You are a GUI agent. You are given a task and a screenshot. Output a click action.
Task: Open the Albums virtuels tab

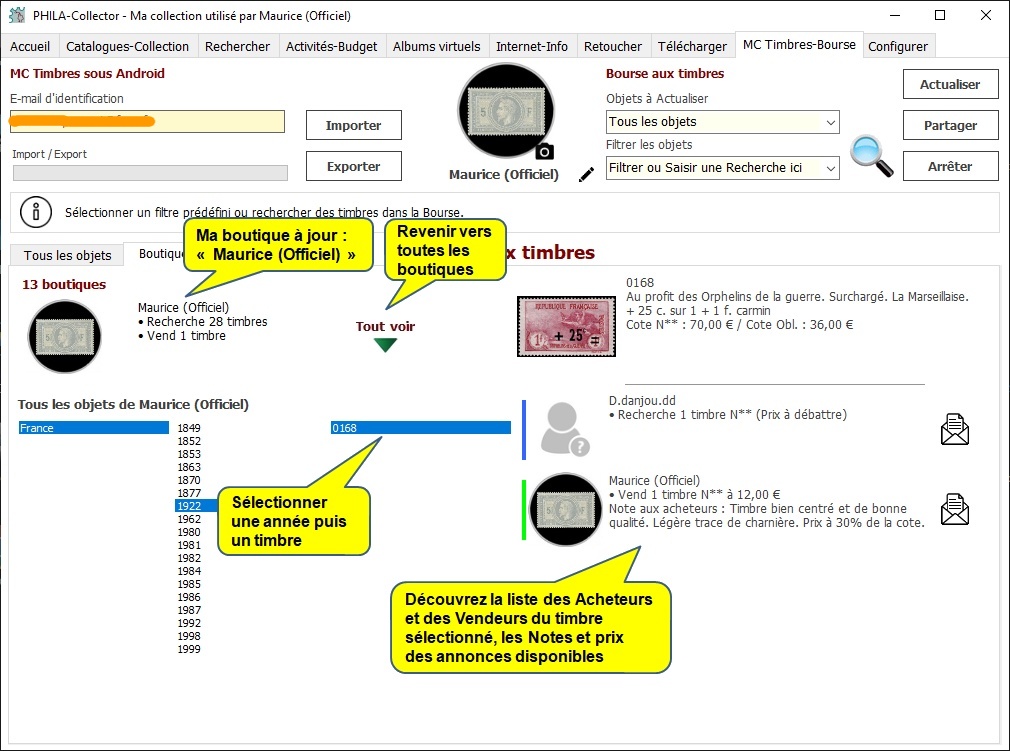pyautogui.click(x=437, y=46)
